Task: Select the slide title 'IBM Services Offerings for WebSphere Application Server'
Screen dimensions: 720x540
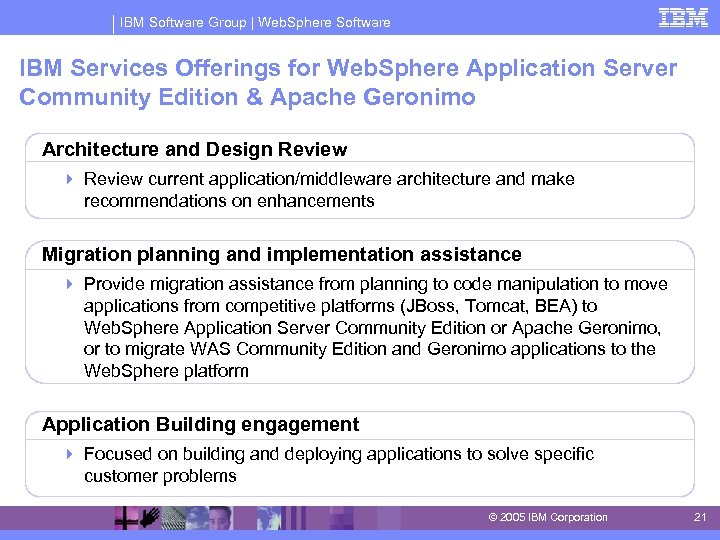Action: (348, 68)
